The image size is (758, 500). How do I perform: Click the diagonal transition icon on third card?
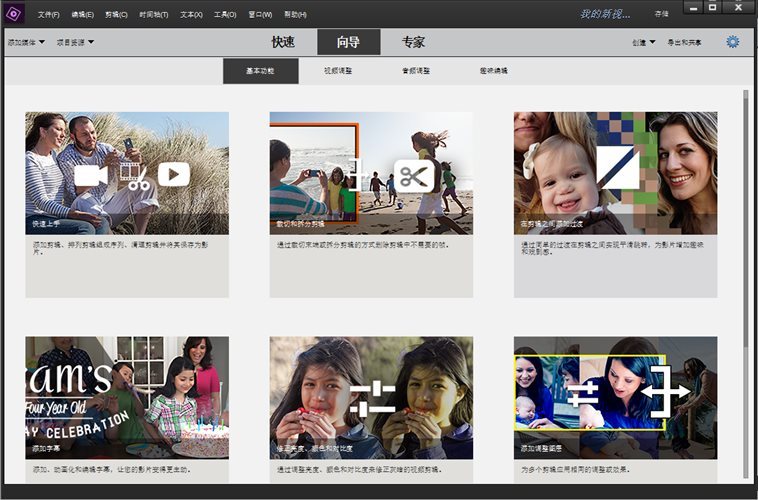point(617,168)
